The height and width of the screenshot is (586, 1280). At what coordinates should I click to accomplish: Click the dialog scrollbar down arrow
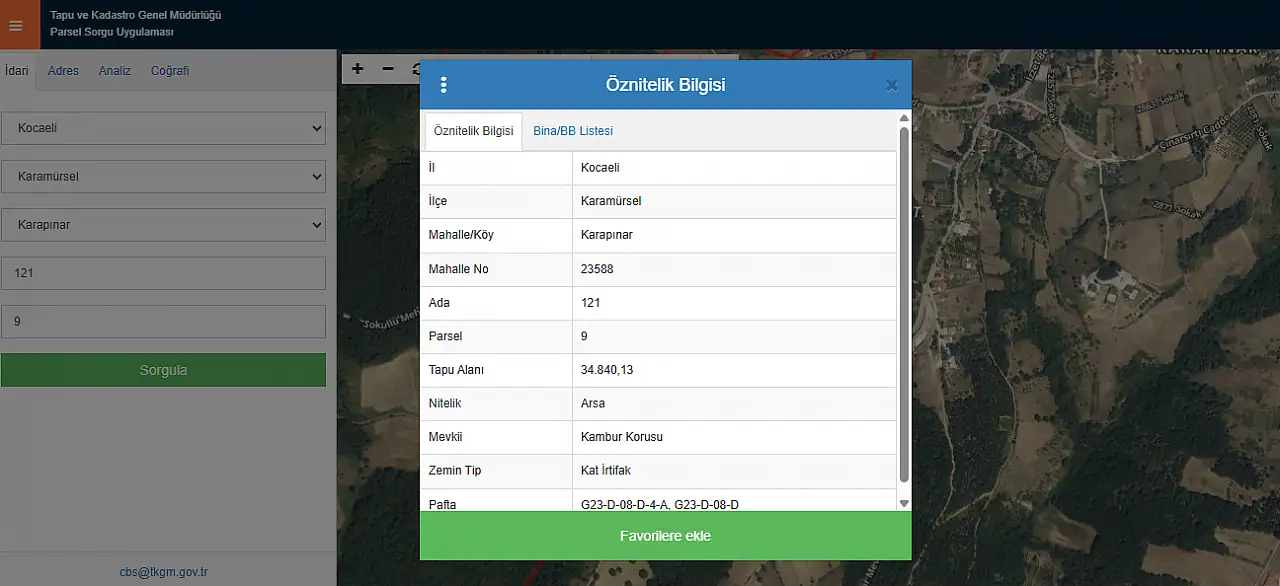click(x=905, y=504)
